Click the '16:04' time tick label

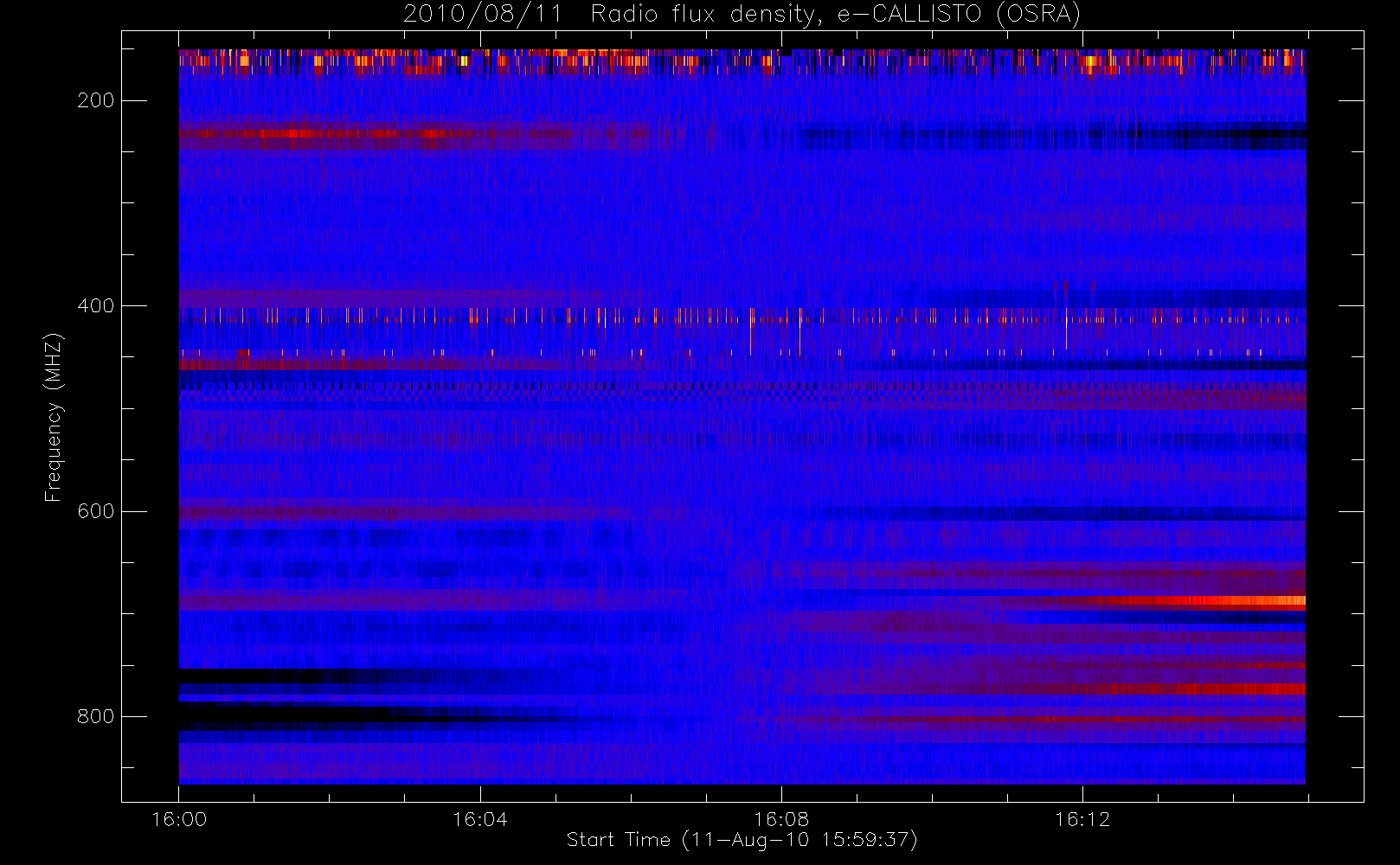tap(480, 819)
